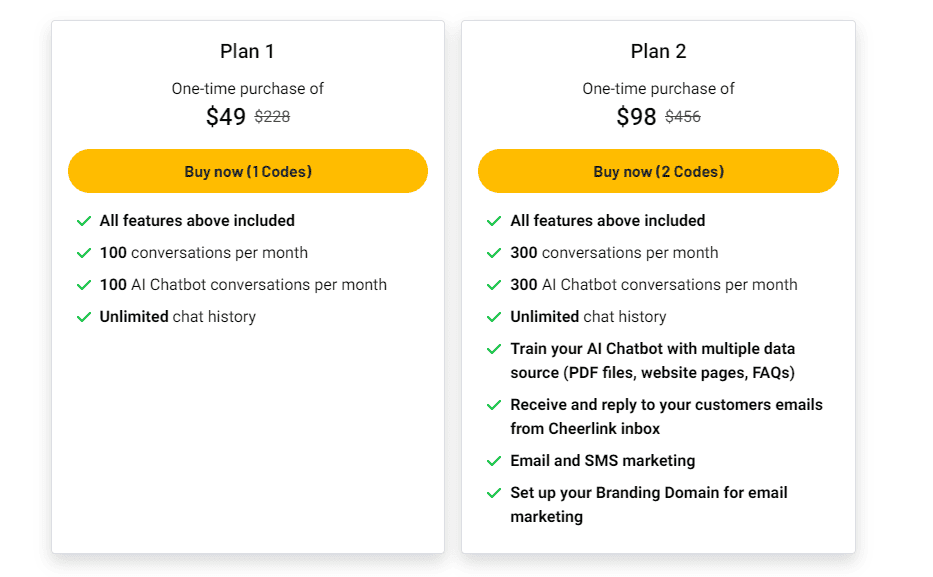Image resolution: width=933 pixels, height=577 pixels.
Task: Select the checkmark next to Email and SMS marketing
Action: 494,460
